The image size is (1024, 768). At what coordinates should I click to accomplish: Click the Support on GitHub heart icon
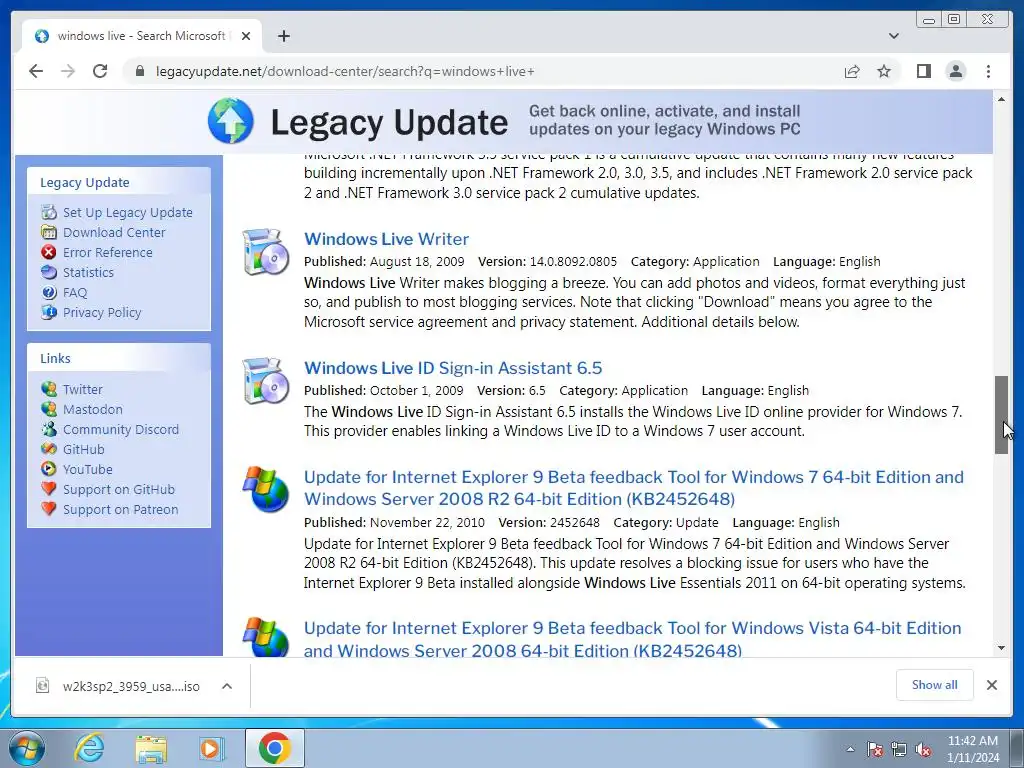pos(49,489)
